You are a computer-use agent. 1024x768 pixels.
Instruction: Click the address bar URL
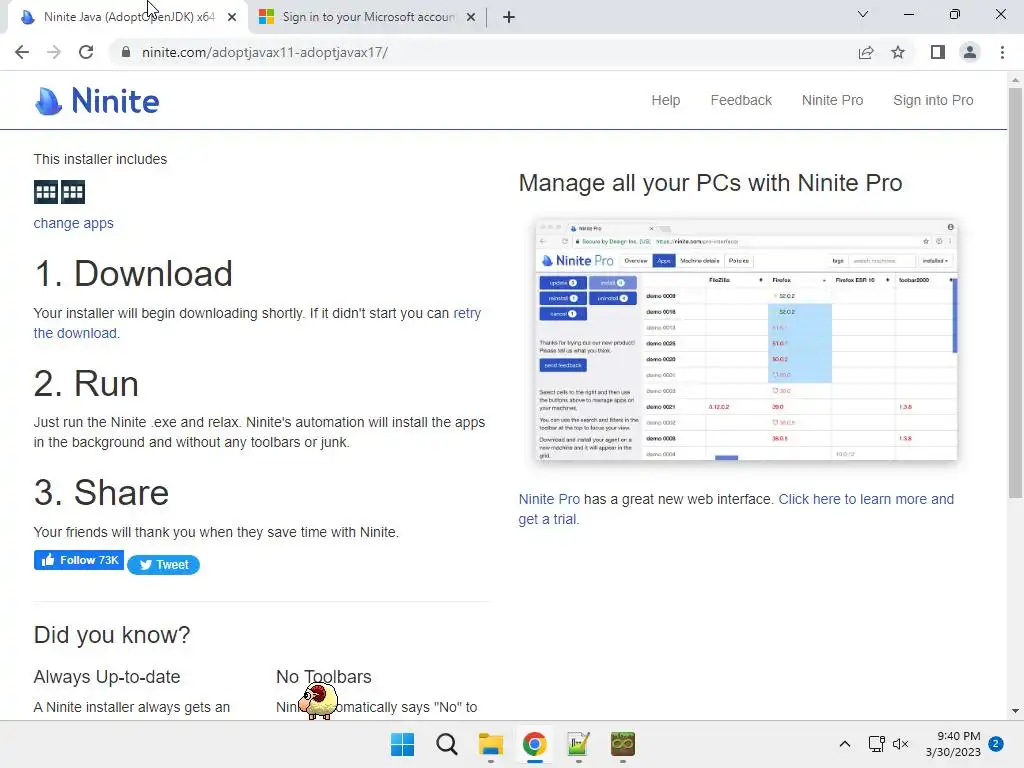click(x=264, y=52)
